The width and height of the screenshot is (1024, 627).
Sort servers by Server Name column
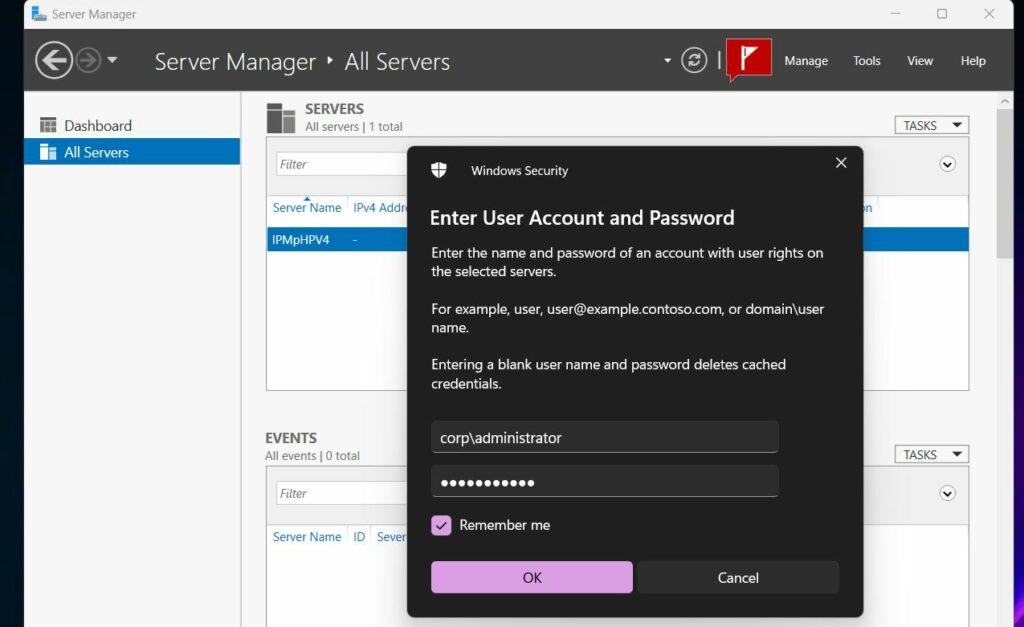tap(307, 208)
